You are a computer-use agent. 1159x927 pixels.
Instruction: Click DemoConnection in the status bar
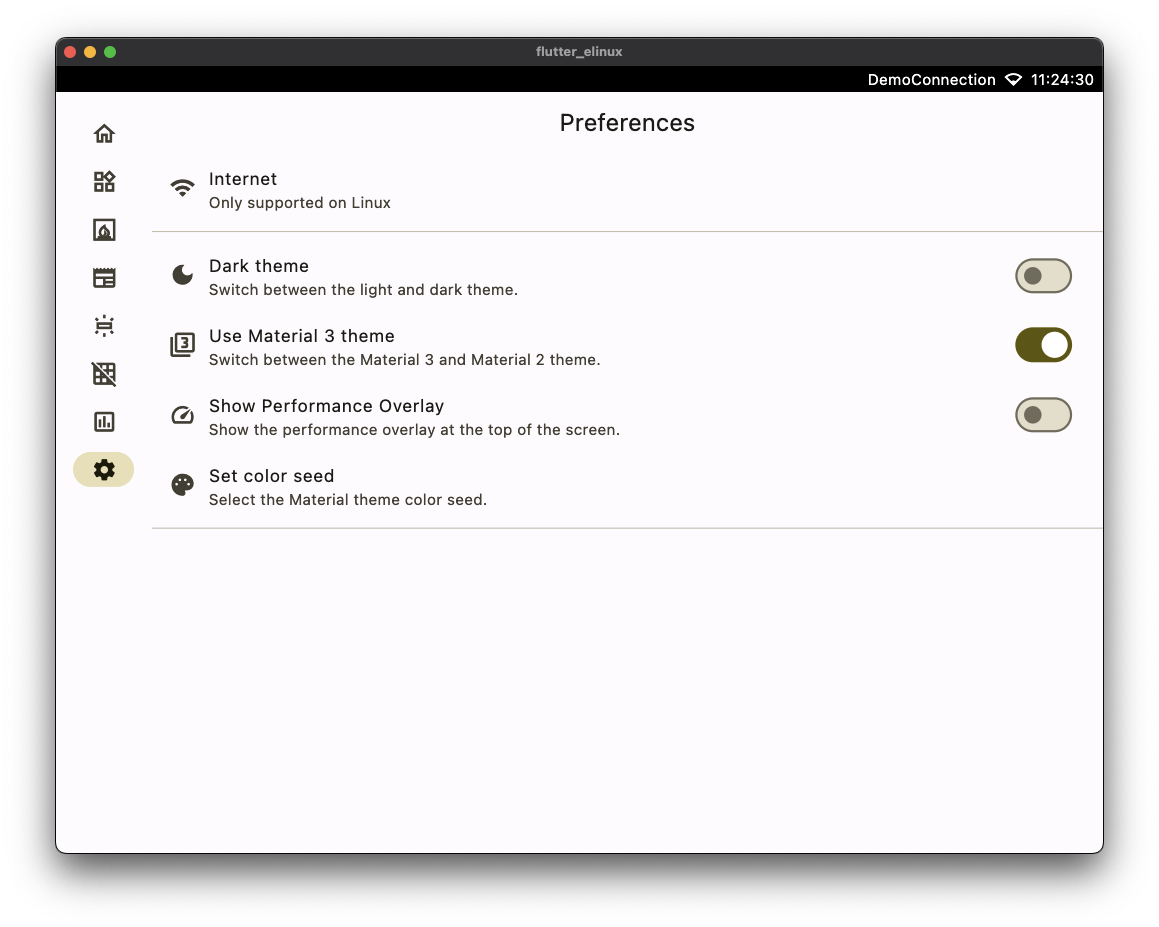pyautogui.click(x=931, y=80)
